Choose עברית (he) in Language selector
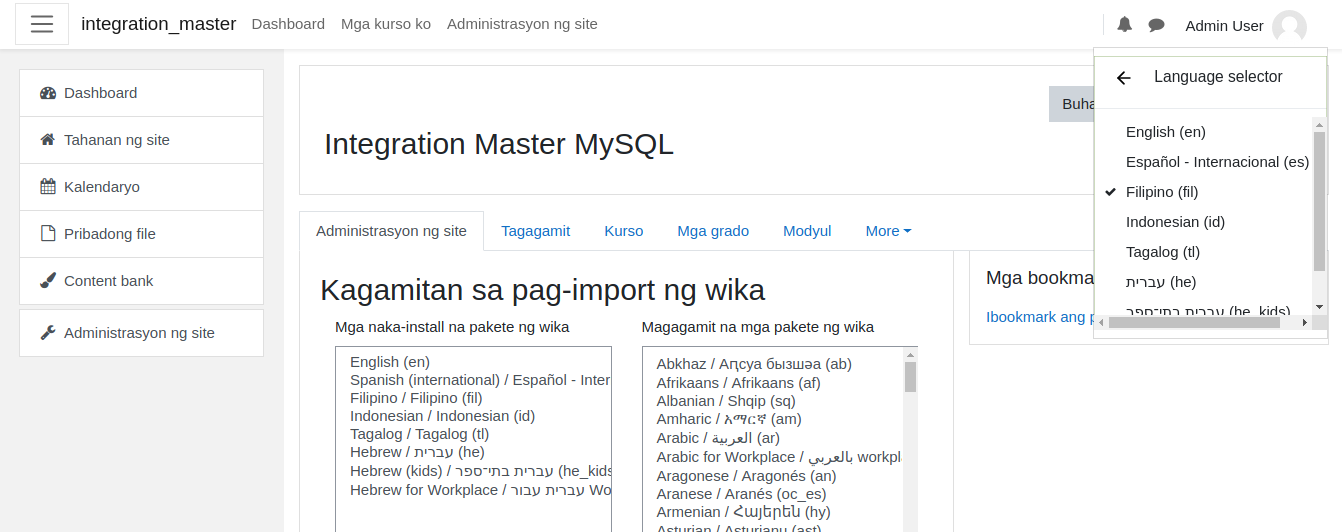1342x532 pixels. pos(1161,282)
